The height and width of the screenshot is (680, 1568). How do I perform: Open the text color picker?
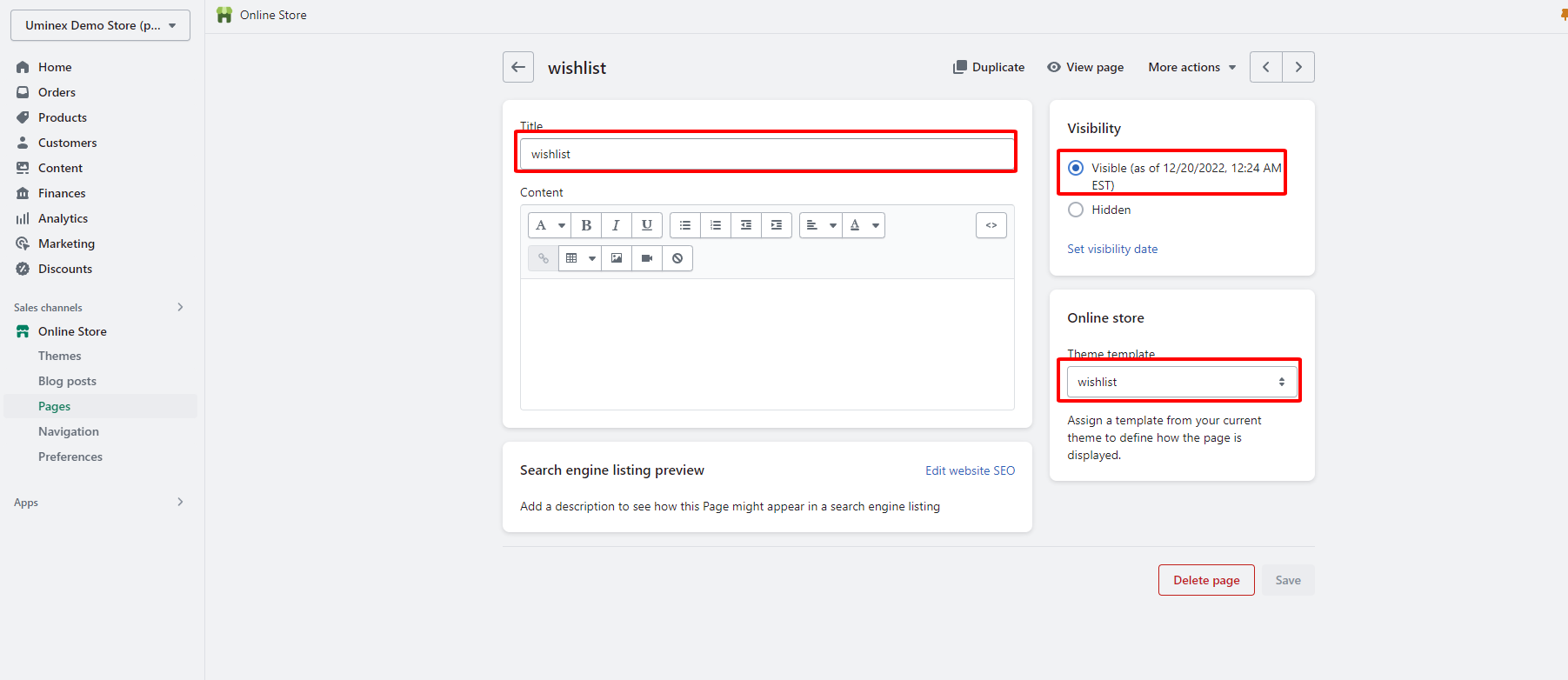point(864,225)
